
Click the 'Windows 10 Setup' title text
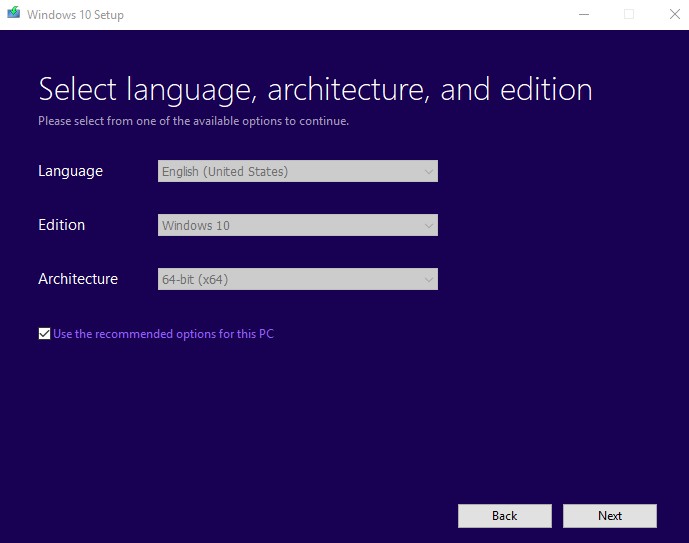75,15
